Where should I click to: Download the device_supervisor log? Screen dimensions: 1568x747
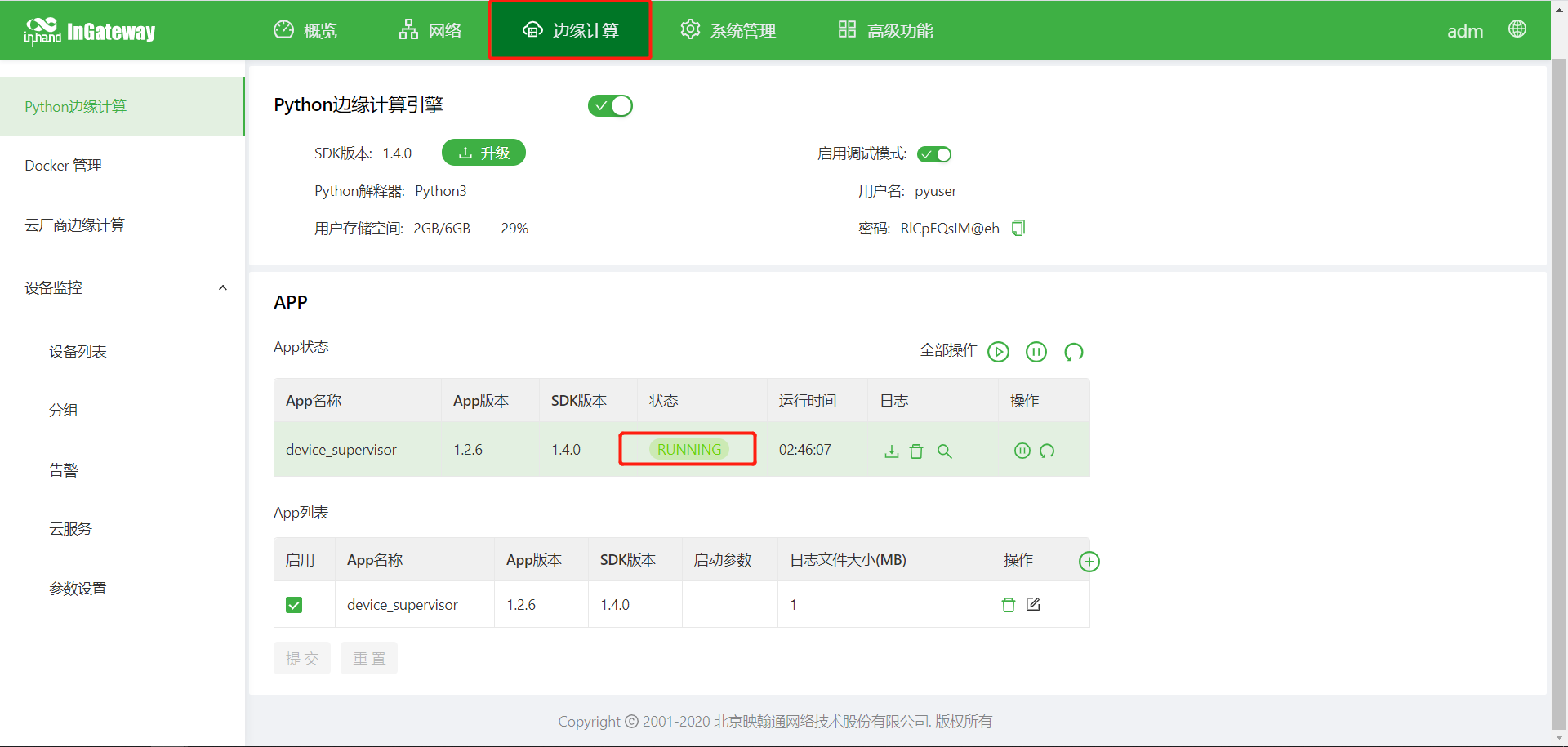[x=891, y=451]
